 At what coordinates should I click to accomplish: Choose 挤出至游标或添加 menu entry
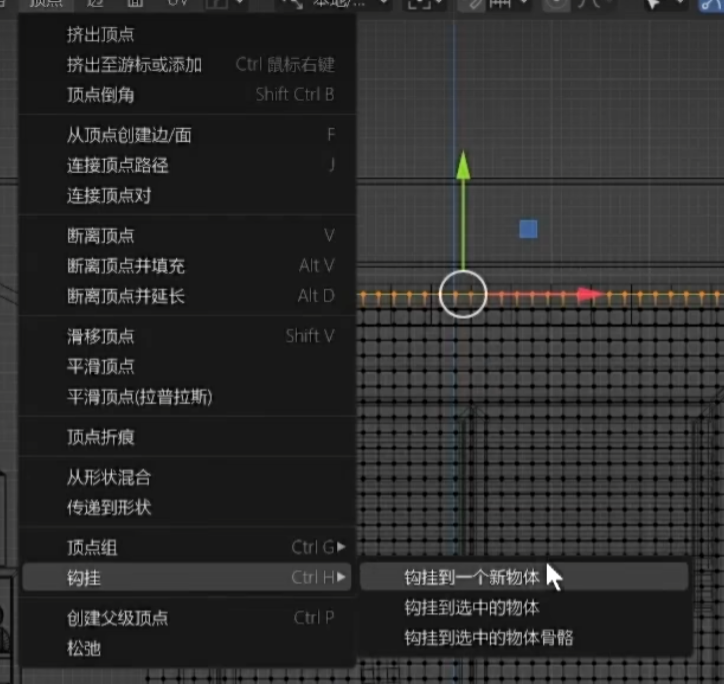click(134, 65)
